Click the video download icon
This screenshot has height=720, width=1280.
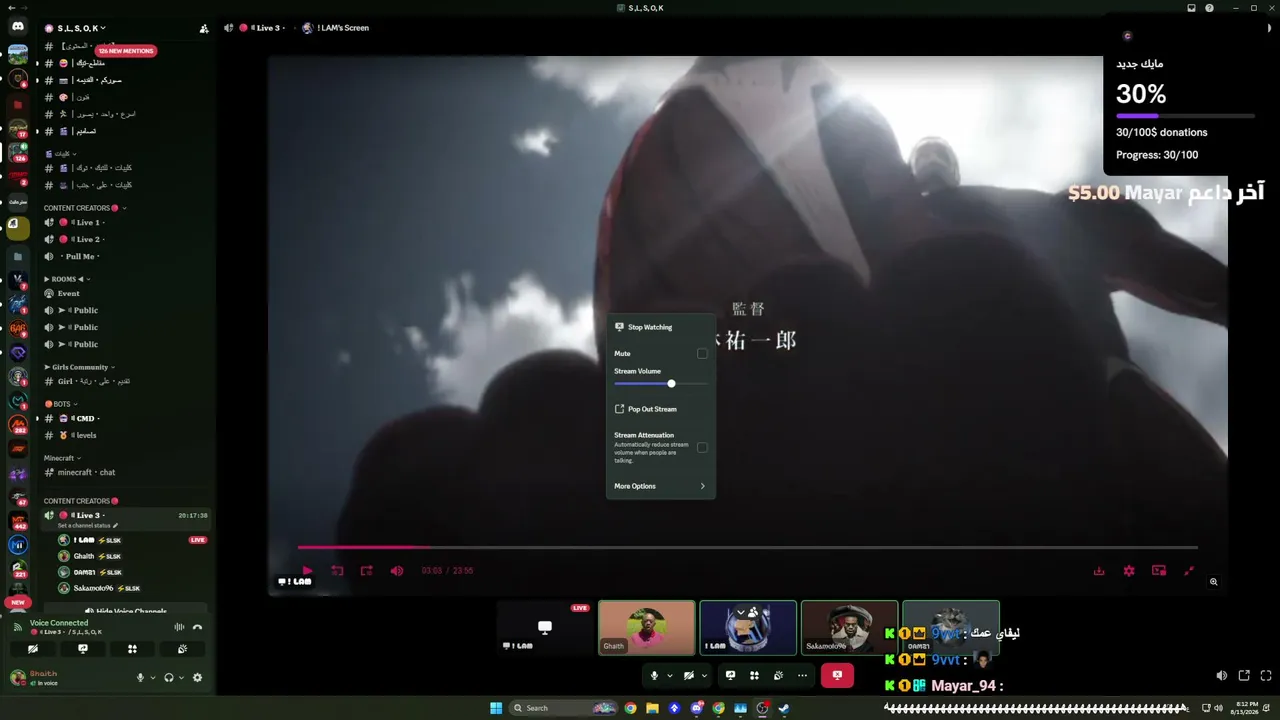pyautogui.click(x=1099, y=571)
